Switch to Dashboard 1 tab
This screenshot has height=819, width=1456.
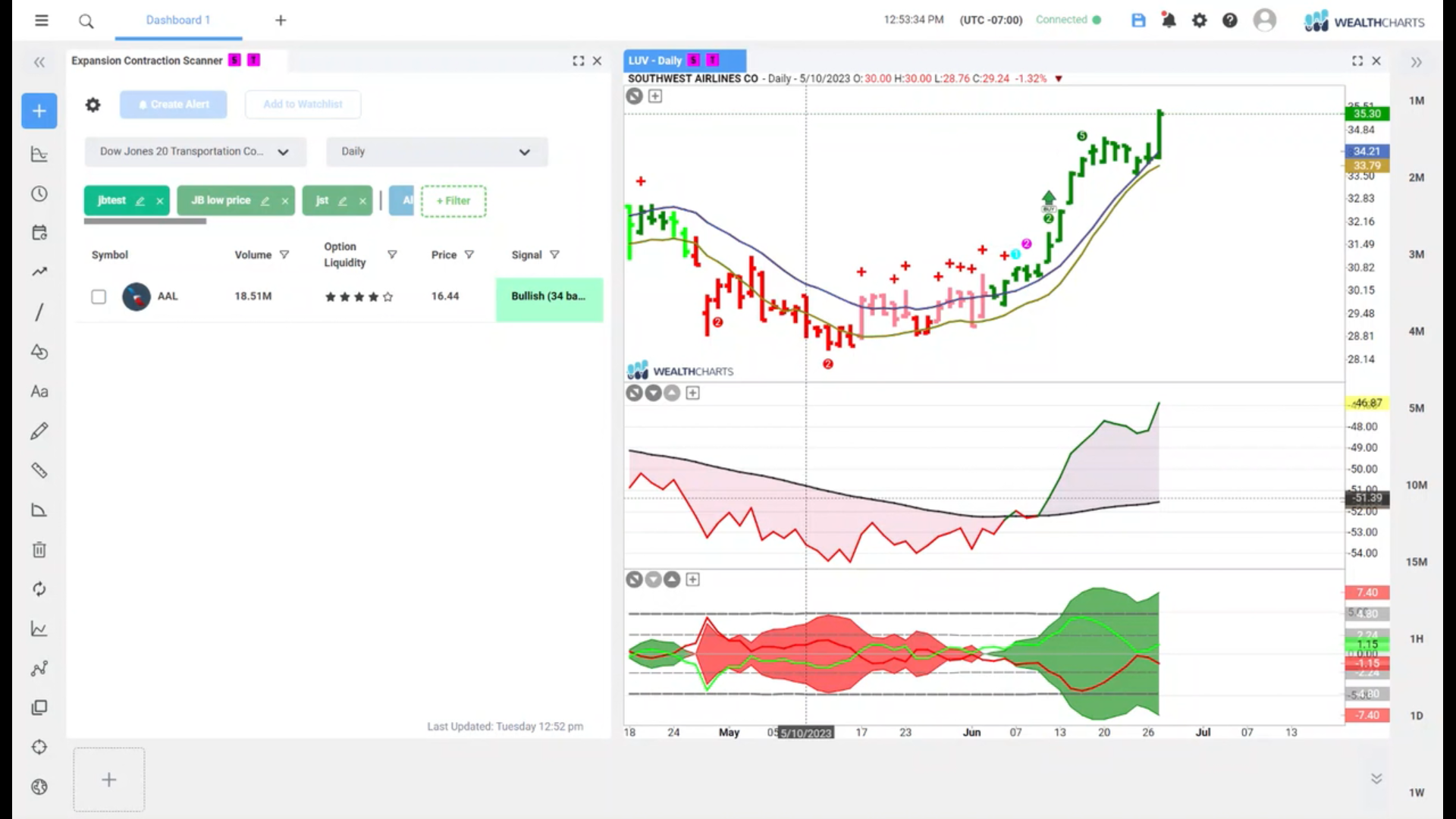click(x=178, y=20)
